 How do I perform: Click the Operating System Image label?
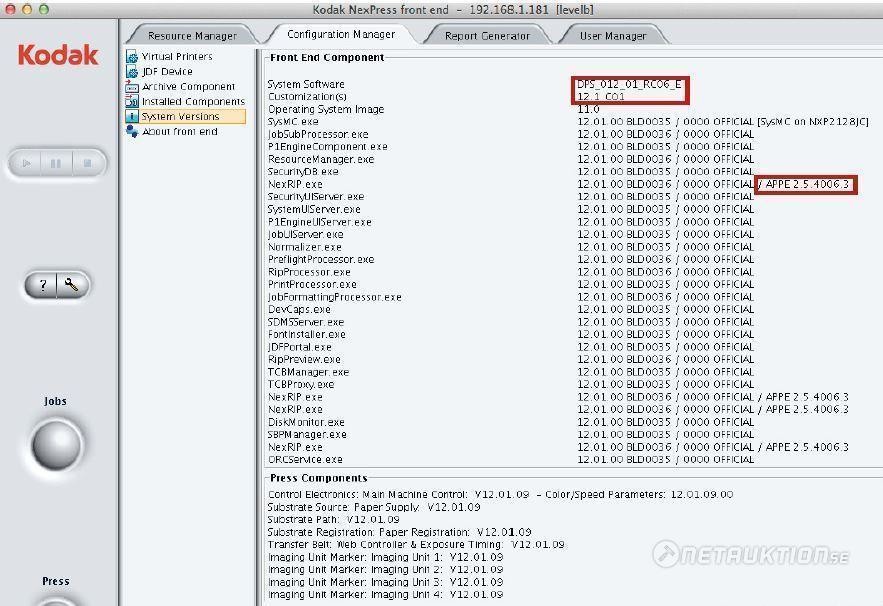[326, 109]
